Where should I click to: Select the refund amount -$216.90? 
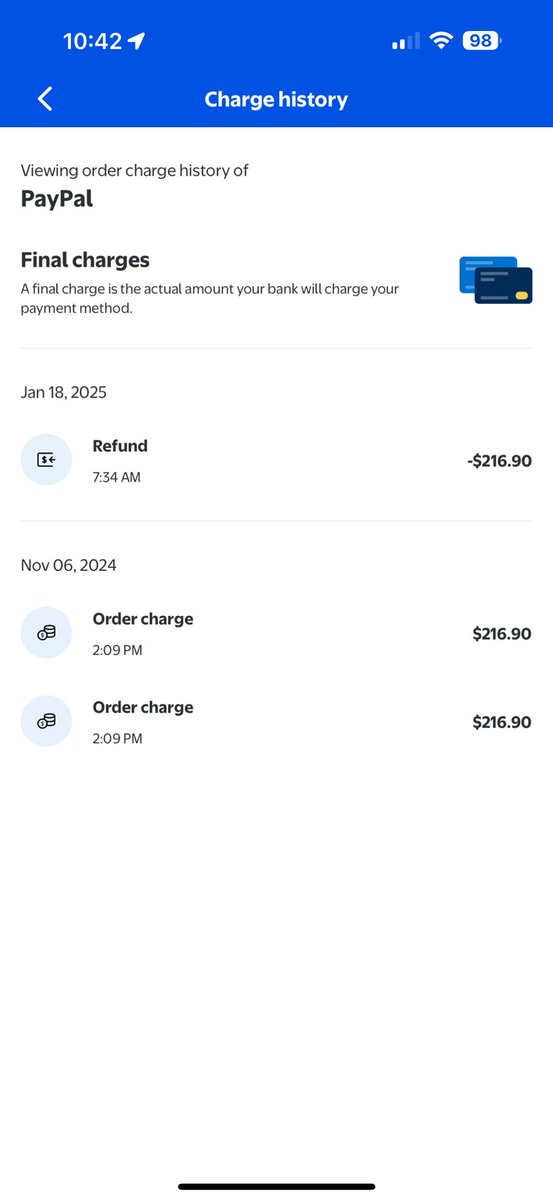[x=499, y=461]
